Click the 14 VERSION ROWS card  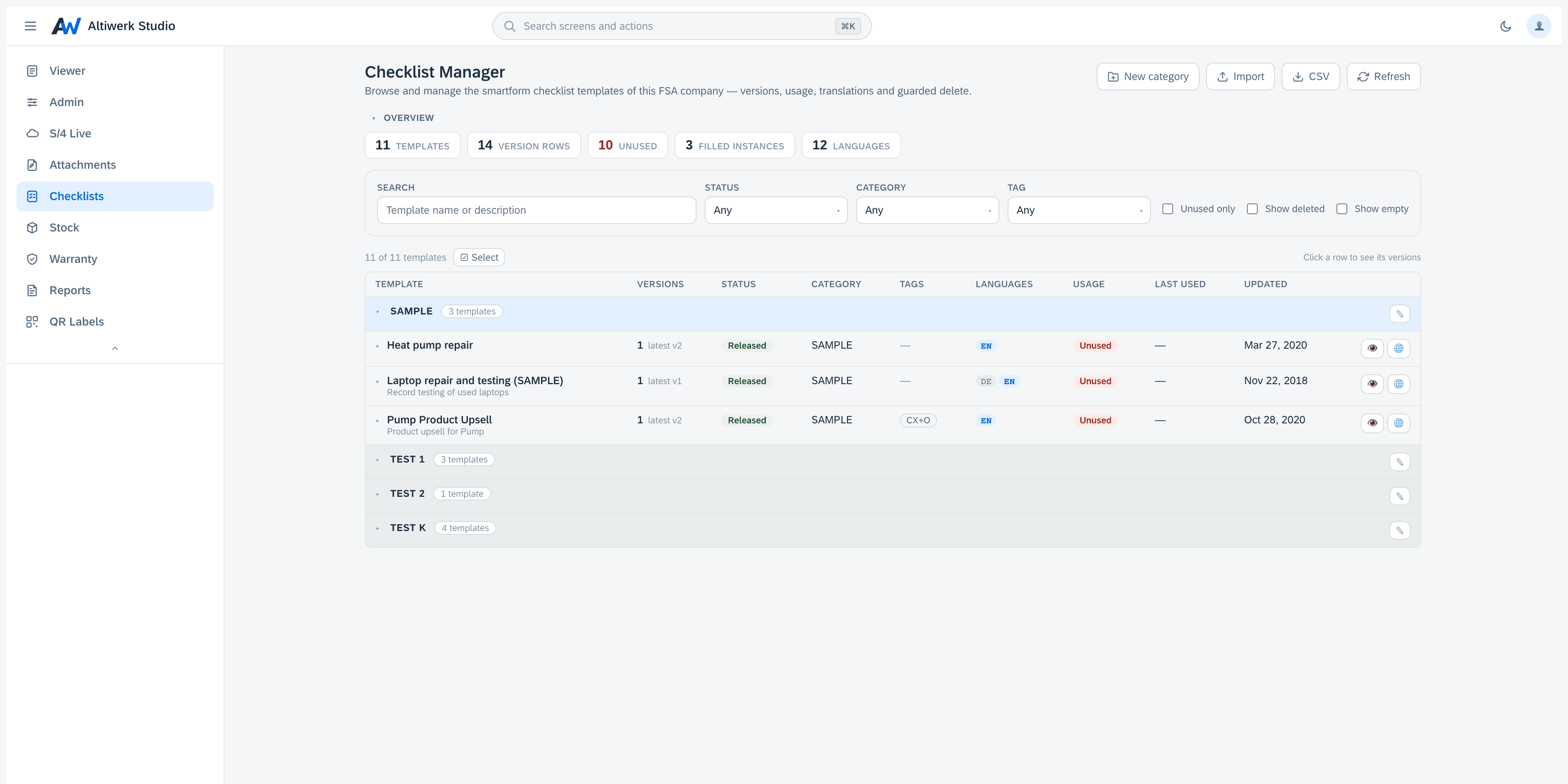coord(524,145)
